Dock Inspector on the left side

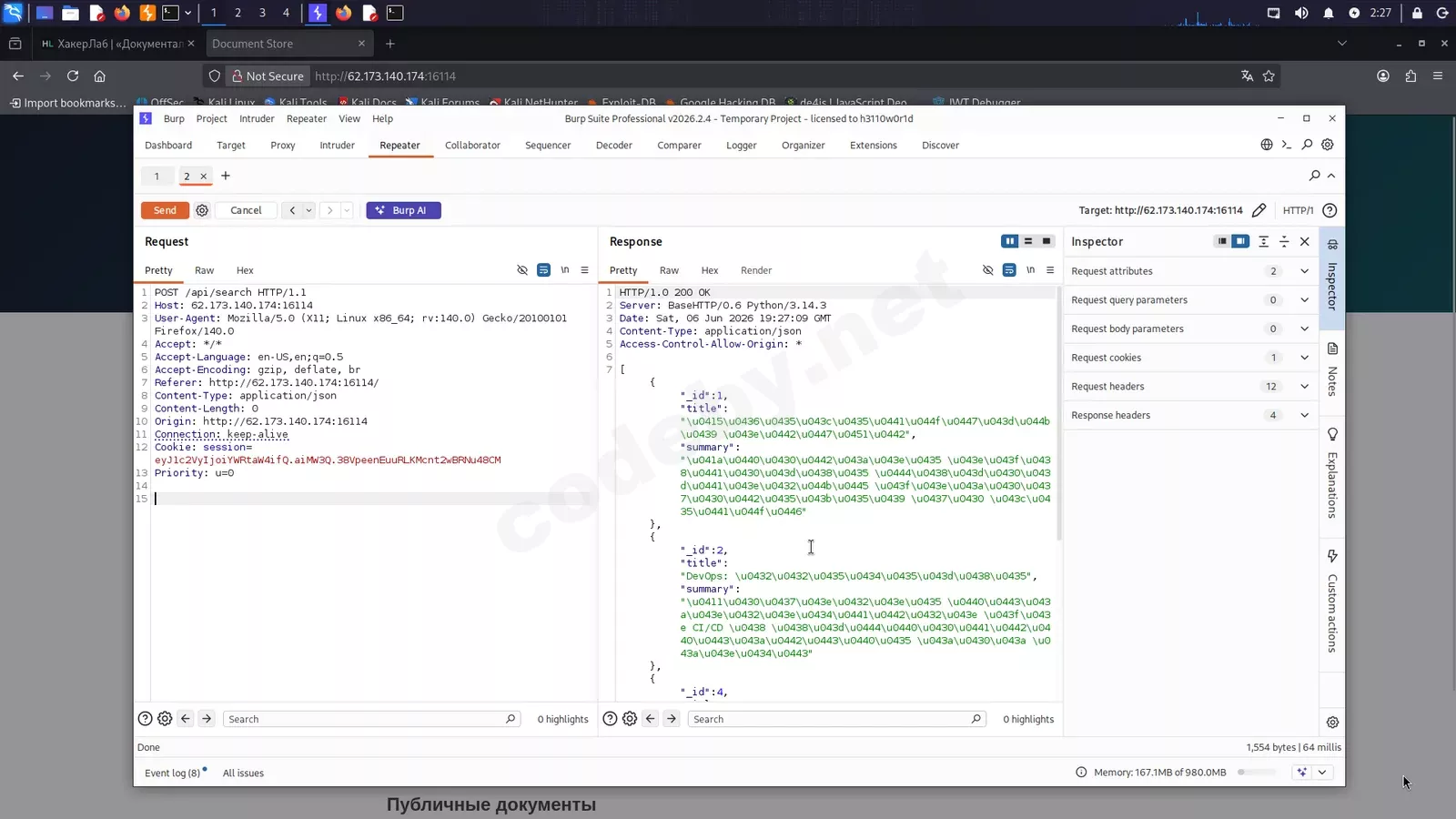tap(1222, 241)
